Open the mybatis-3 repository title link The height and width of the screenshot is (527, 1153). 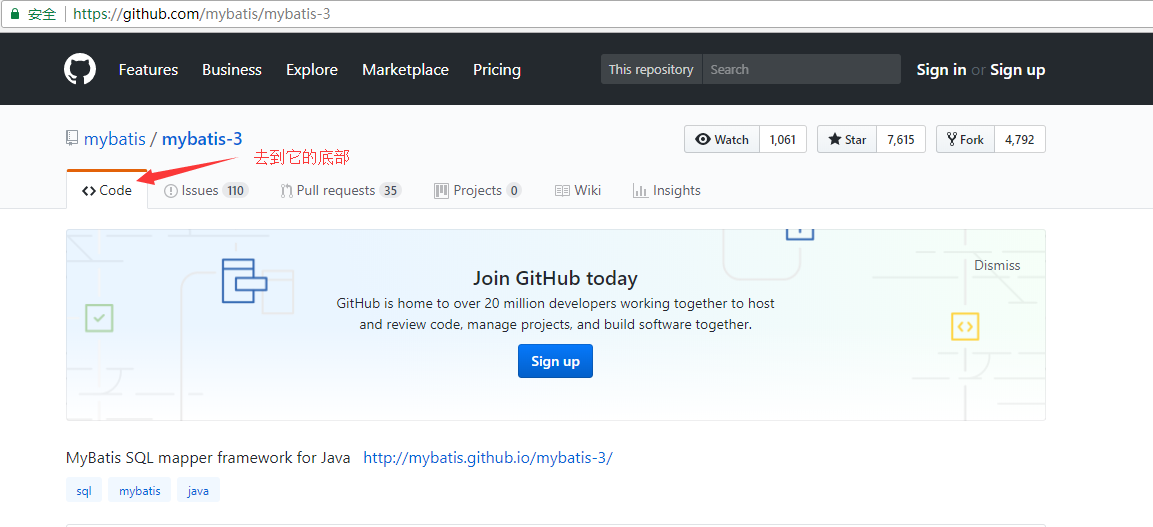coord(202,139)
